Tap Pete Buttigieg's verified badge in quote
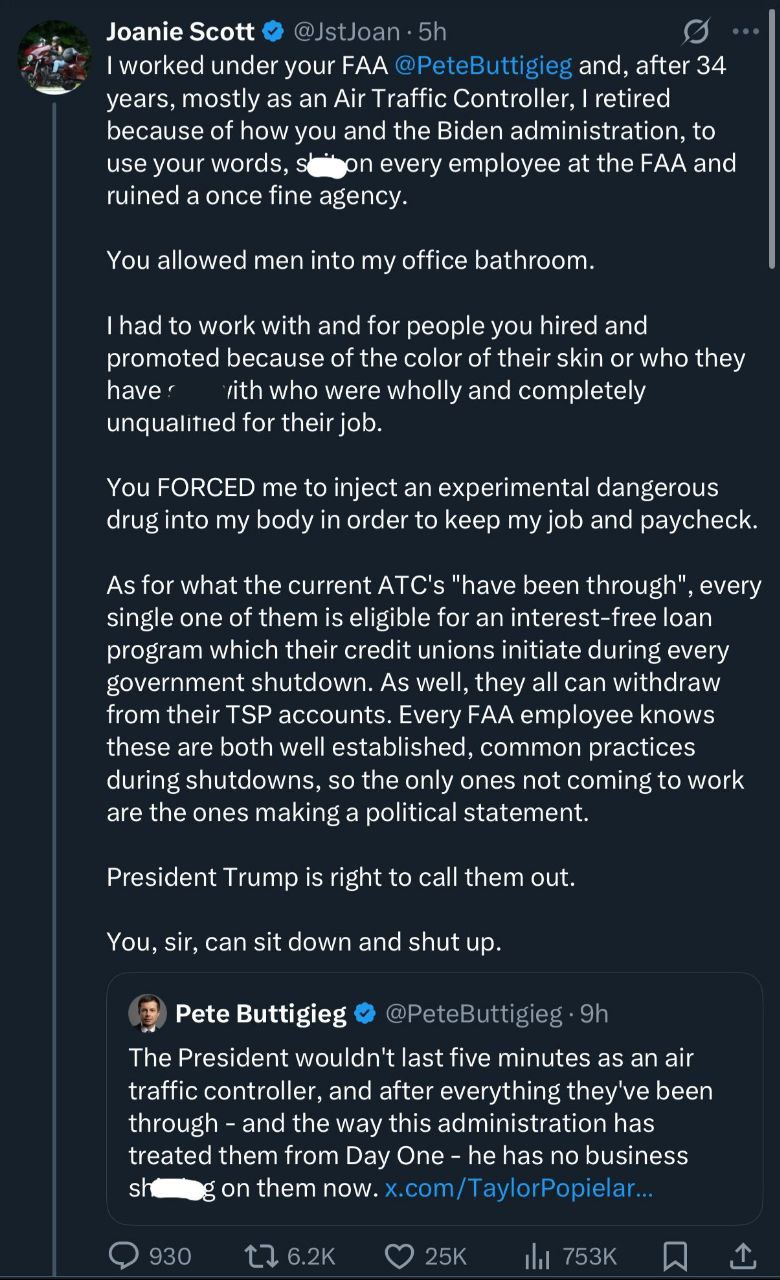 (x=365, y=1014)
